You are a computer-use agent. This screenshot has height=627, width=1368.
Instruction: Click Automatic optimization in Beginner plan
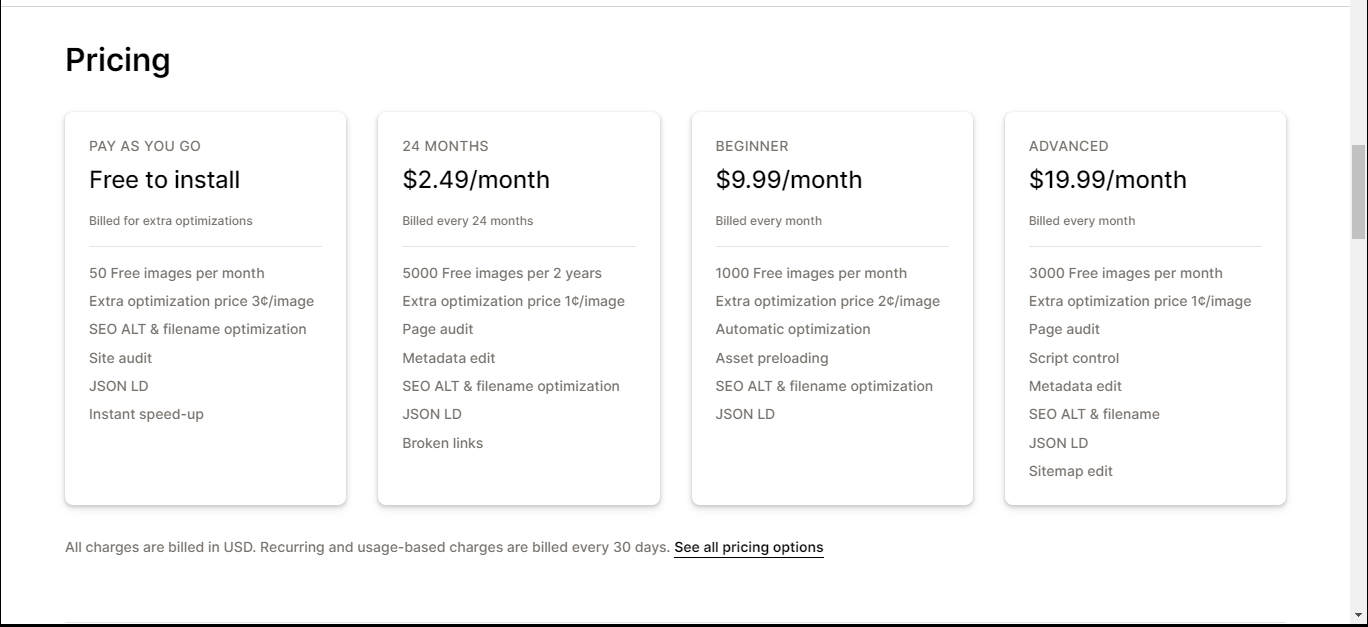[793, 329]
